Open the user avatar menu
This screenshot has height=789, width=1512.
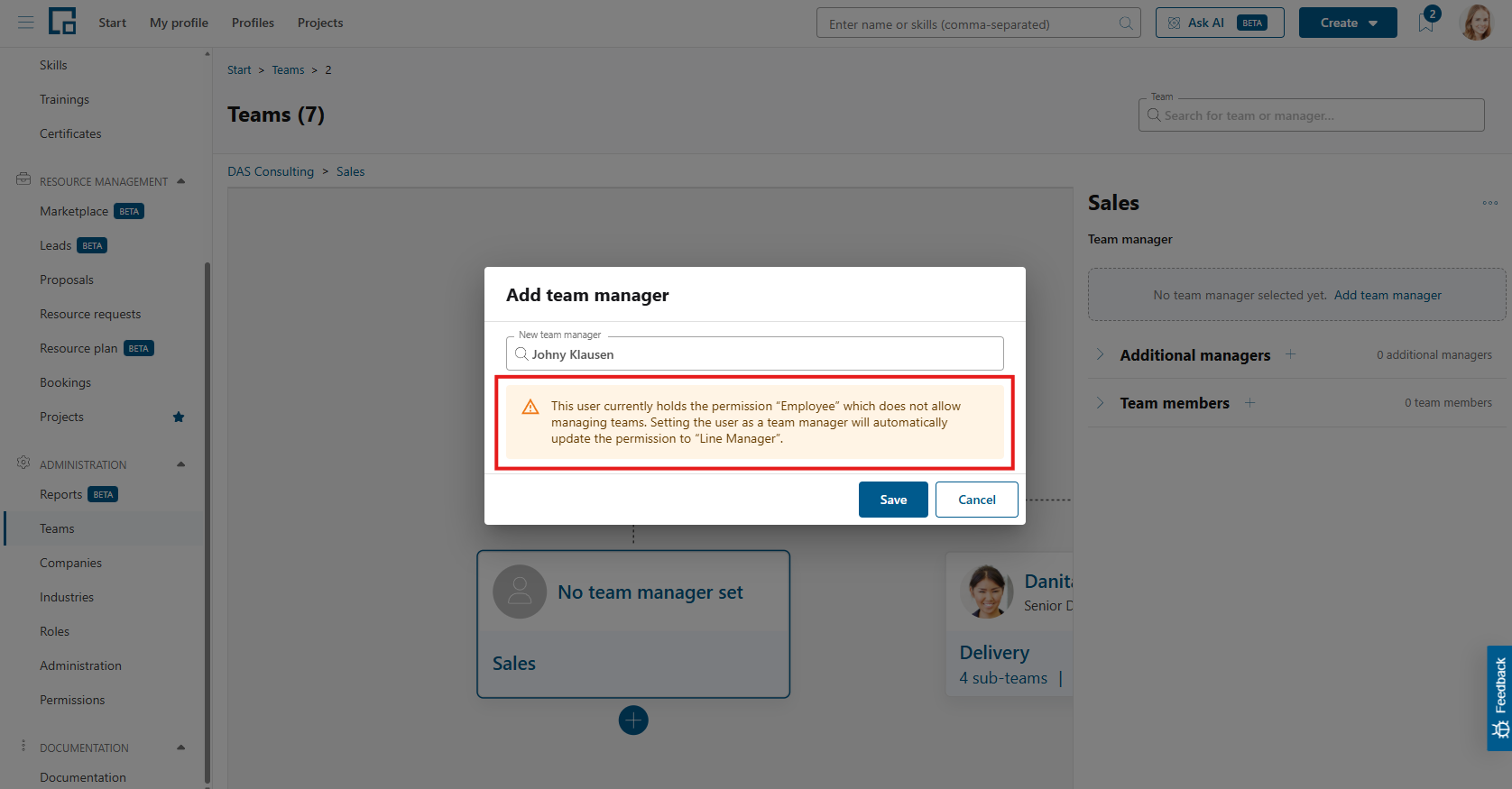(x=1477, y=23)
